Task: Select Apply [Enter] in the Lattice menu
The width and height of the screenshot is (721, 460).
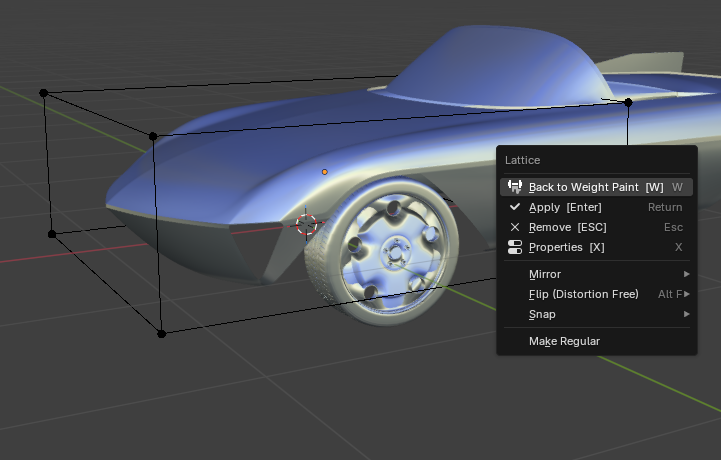Action: [x=596, y=207]
